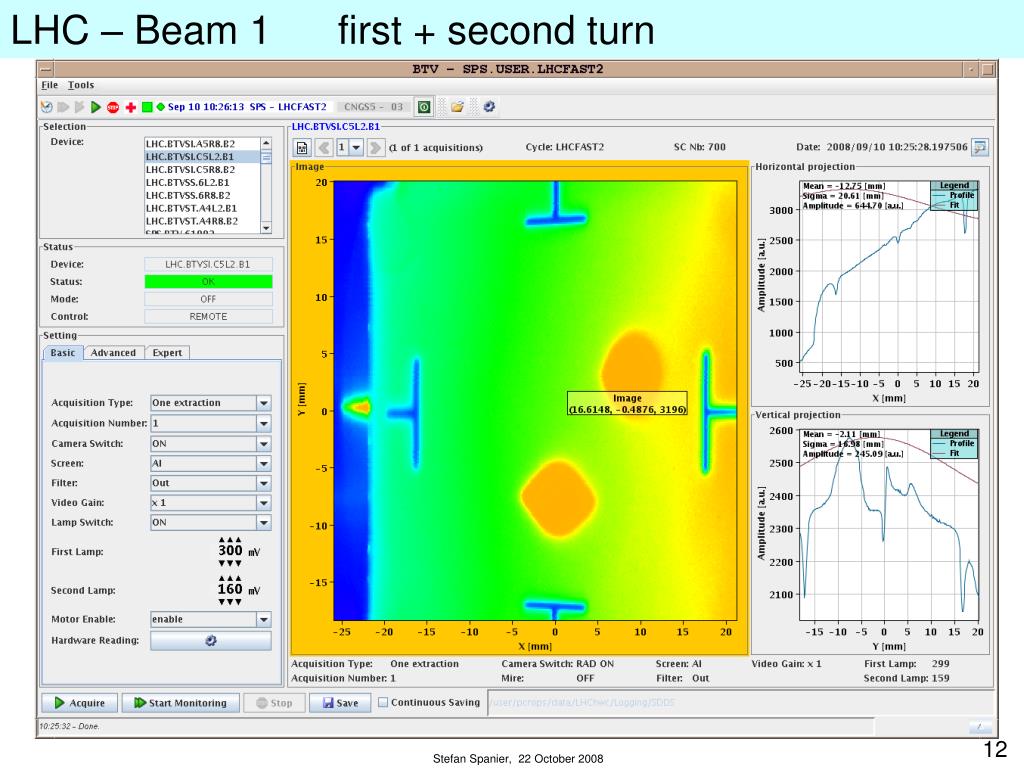
Task: Click the second greyed-out skip arrow in toolbar
Action: 80,106
